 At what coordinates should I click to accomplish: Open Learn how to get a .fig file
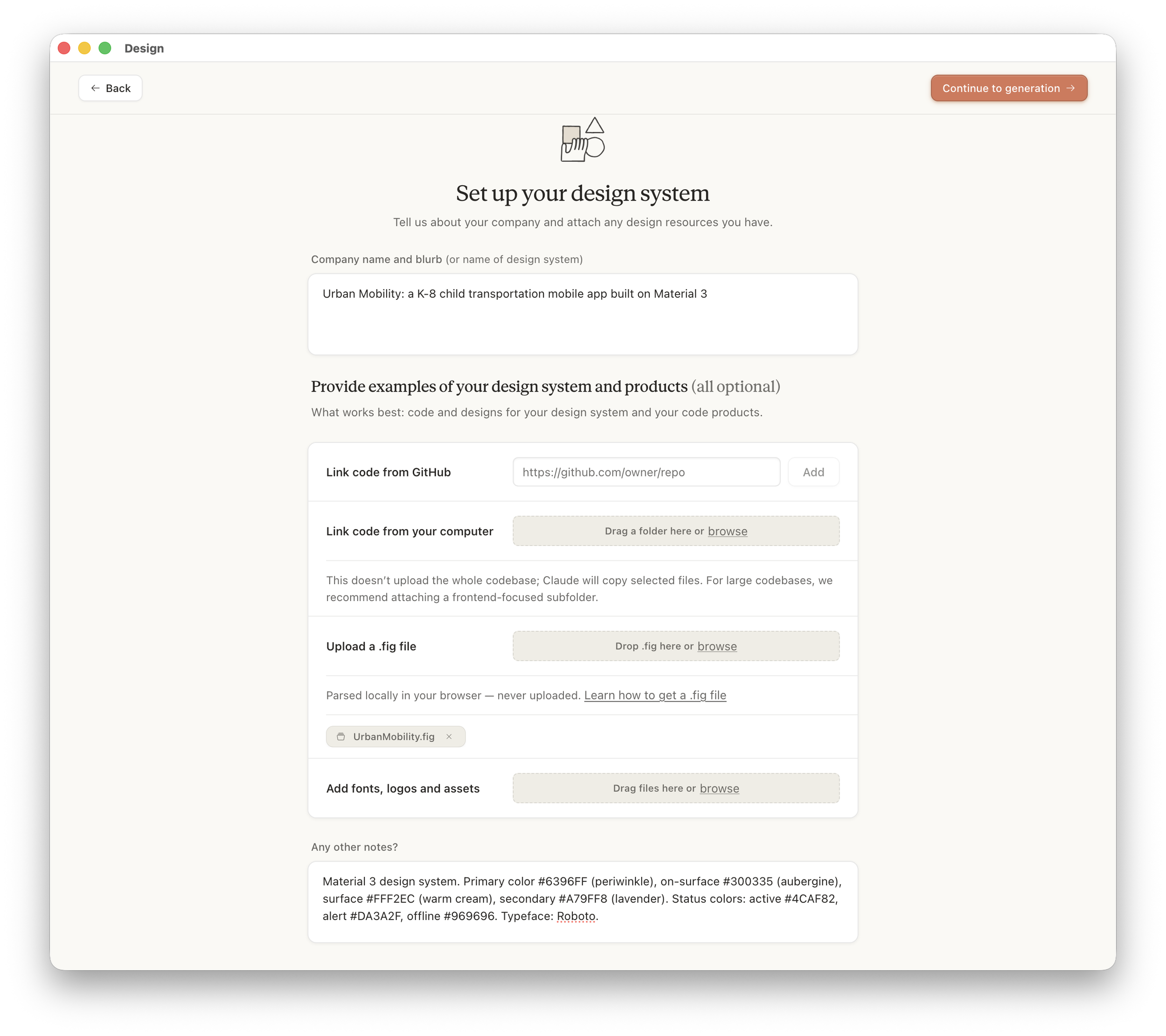click(655, 696)
